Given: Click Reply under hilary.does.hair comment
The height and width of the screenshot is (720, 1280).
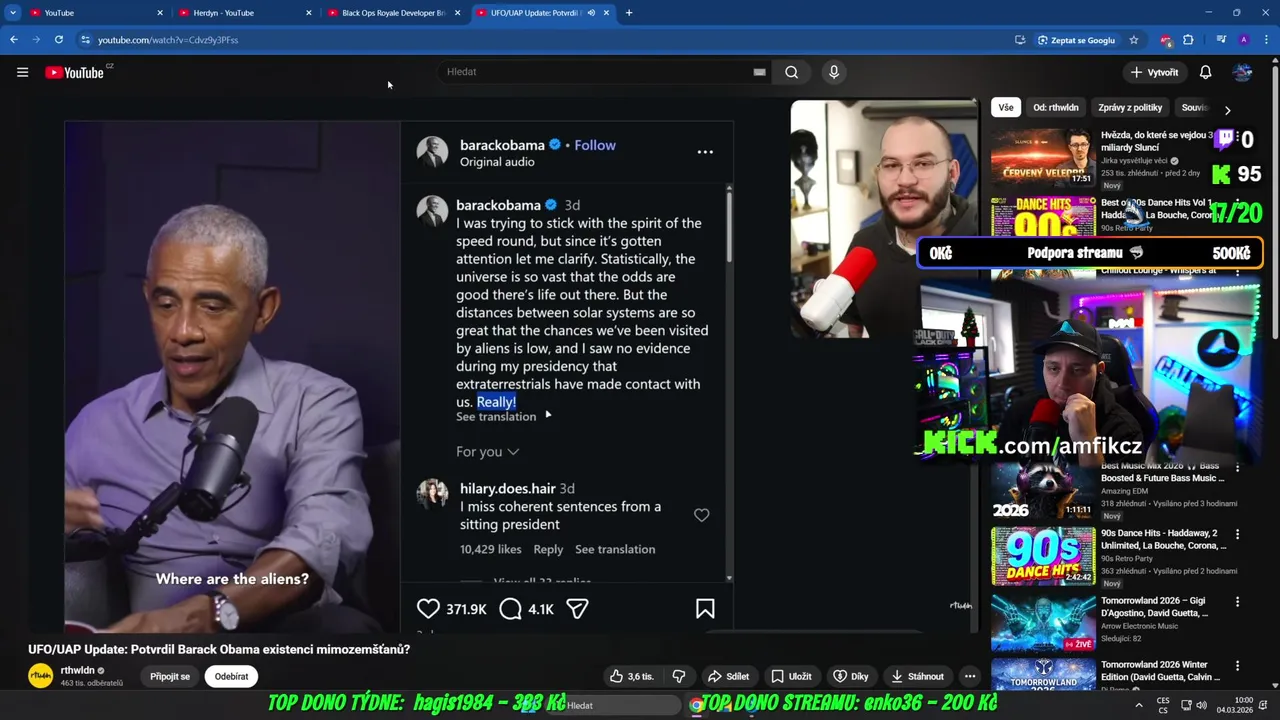Looking at the screenshot, I should tap(548, 549).
